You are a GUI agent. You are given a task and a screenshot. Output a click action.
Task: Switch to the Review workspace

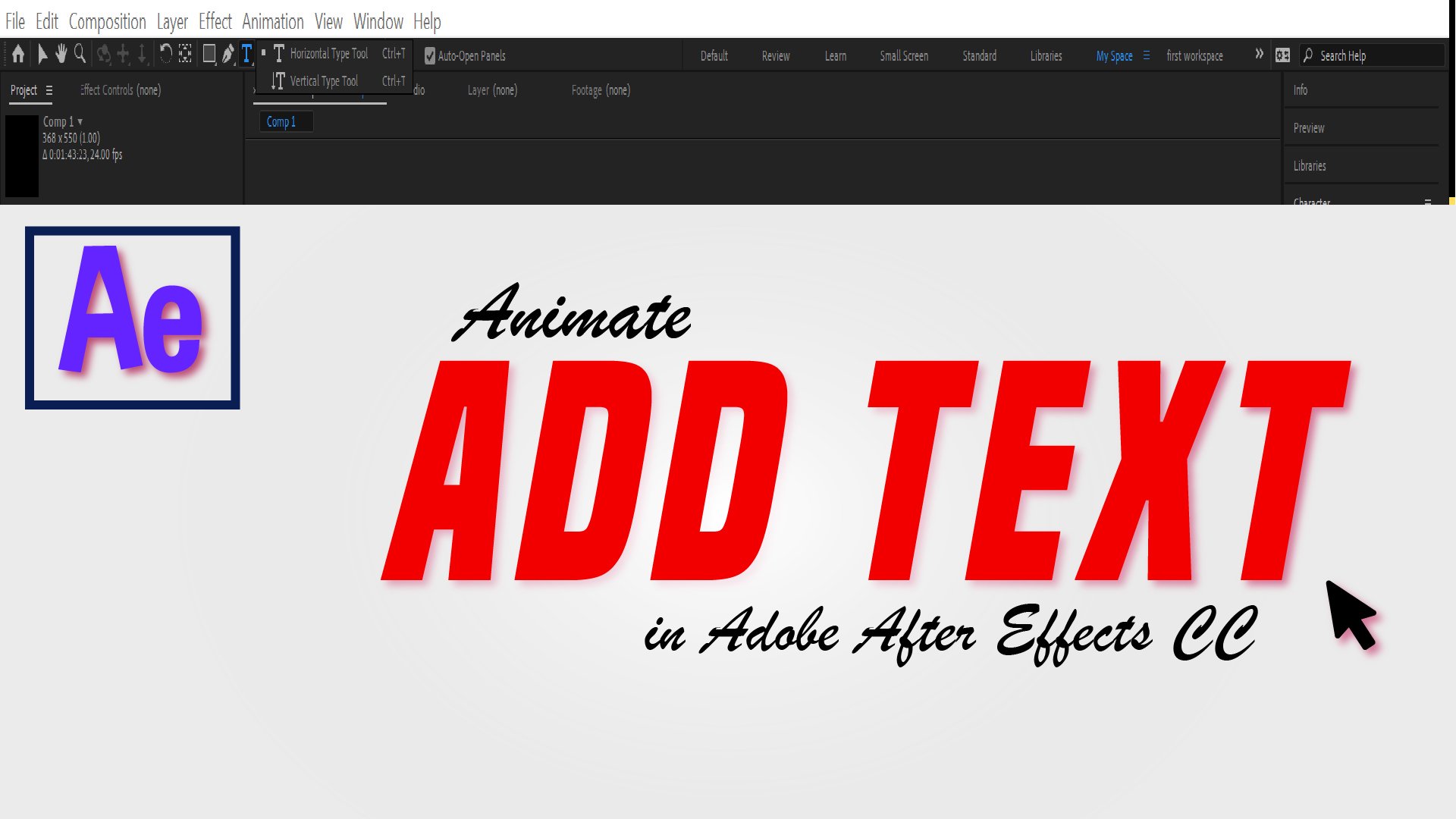coord(776,55)
